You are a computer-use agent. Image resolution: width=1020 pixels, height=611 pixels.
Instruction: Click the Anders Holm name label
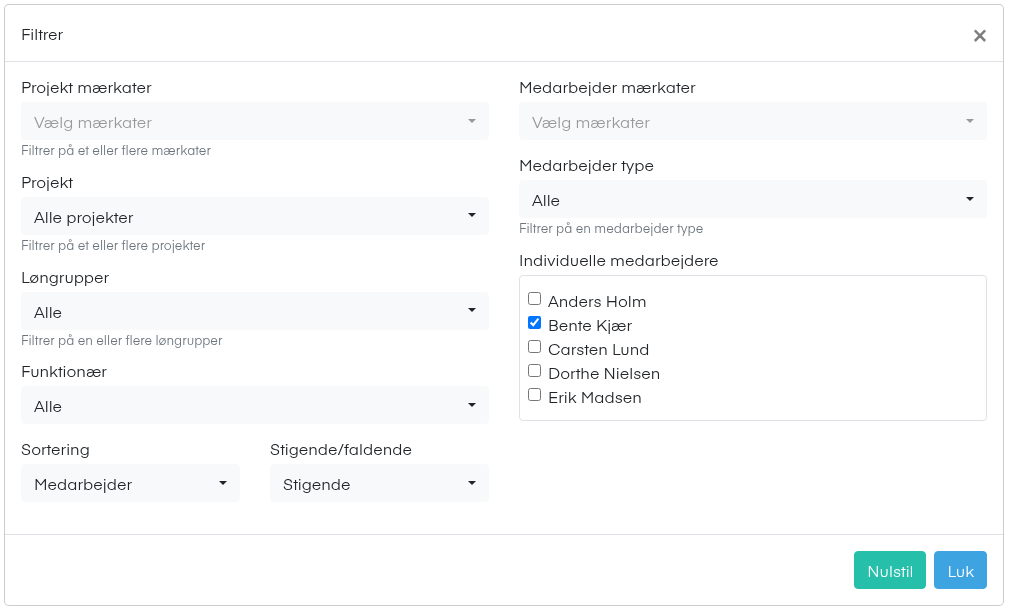point(597,302)
